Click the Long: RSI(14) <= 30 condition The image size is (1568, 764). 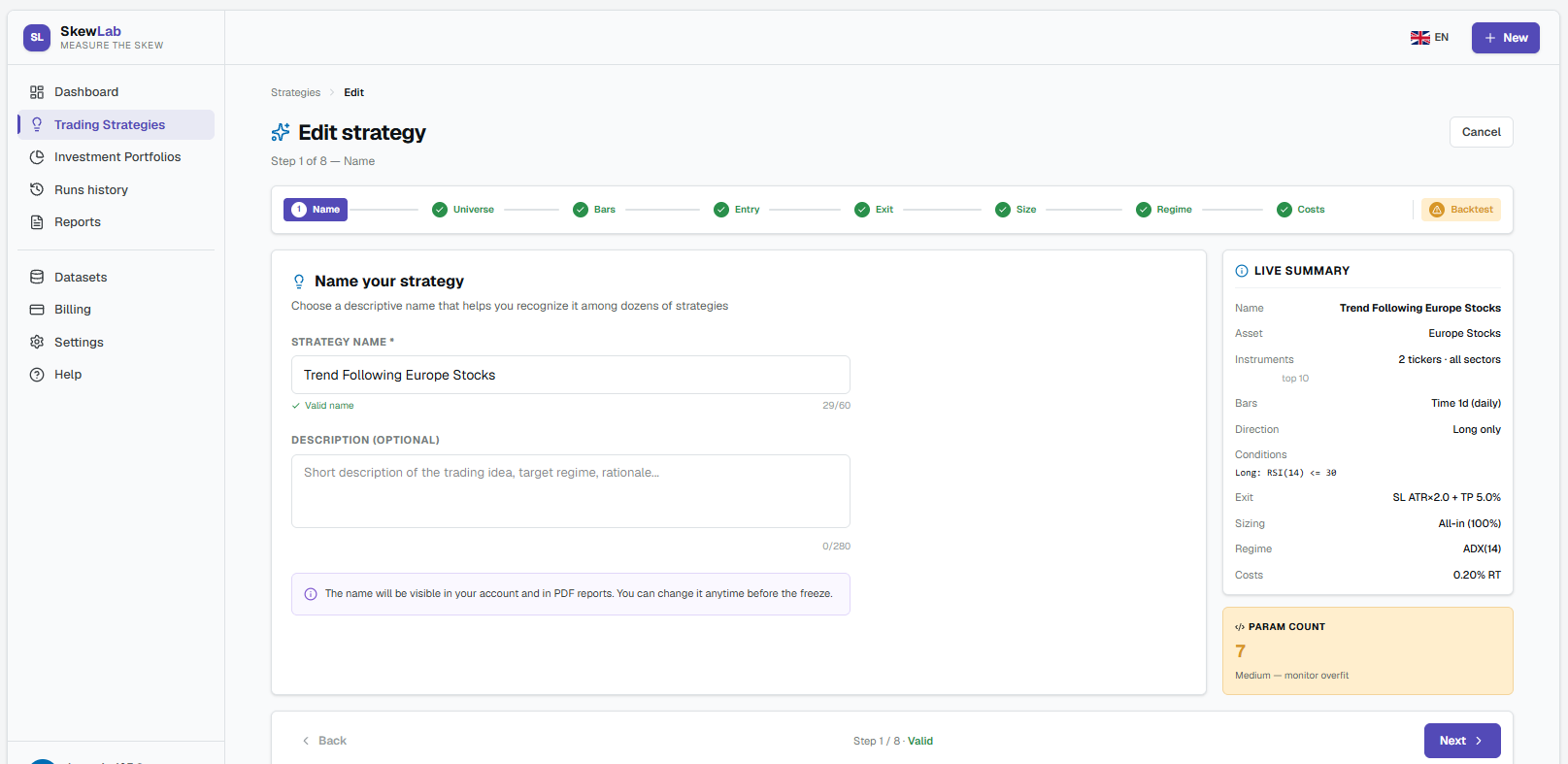[x=1285, y=474]
